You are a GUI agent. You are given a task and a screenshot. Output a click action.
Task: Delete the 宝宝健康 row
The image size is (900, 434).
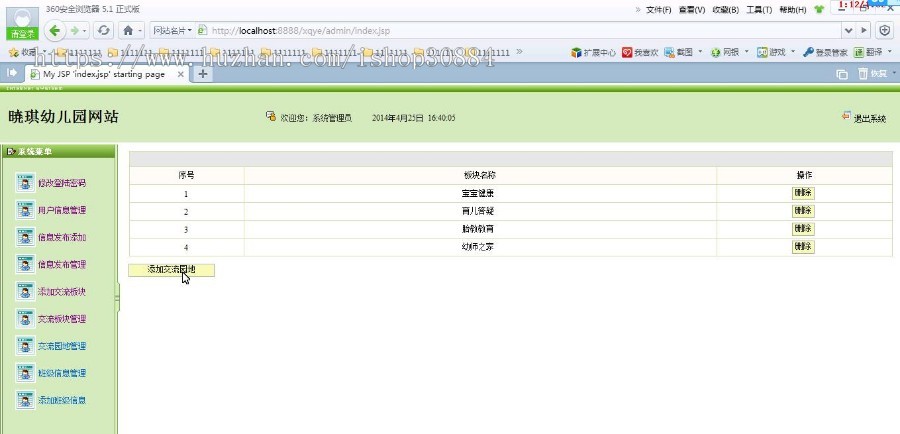click(803, 193)
